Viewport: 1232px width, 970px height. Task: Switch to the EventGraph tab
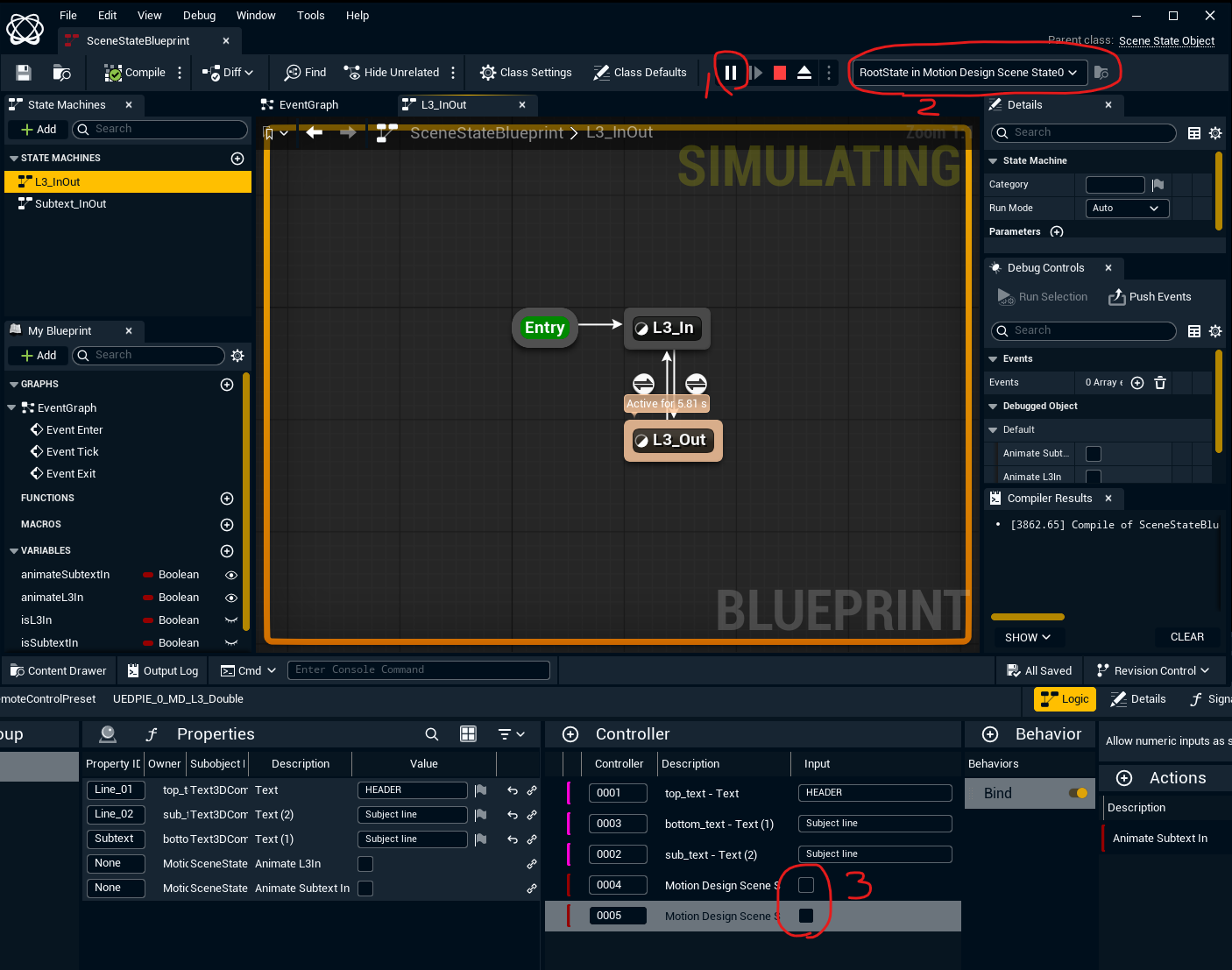308,105
